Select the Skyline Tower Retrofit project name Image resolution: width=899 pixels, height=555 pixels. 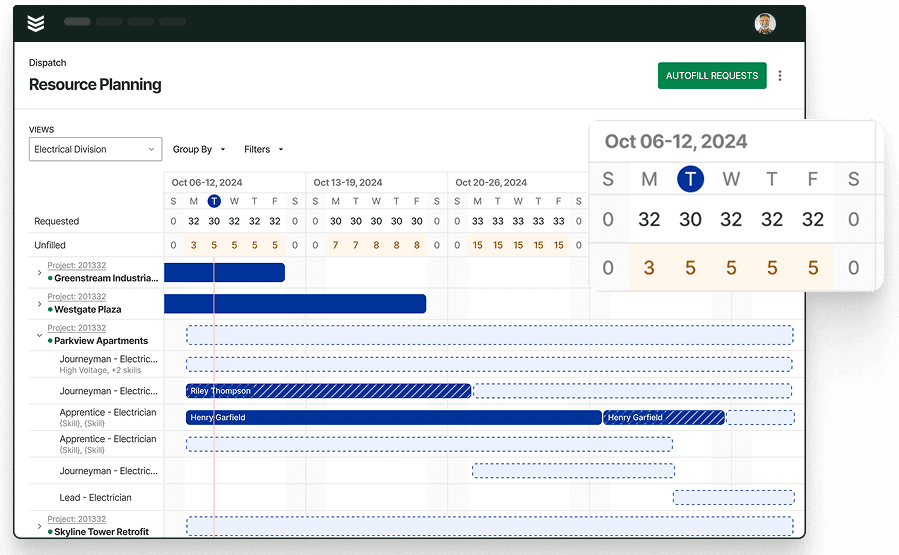101,531
